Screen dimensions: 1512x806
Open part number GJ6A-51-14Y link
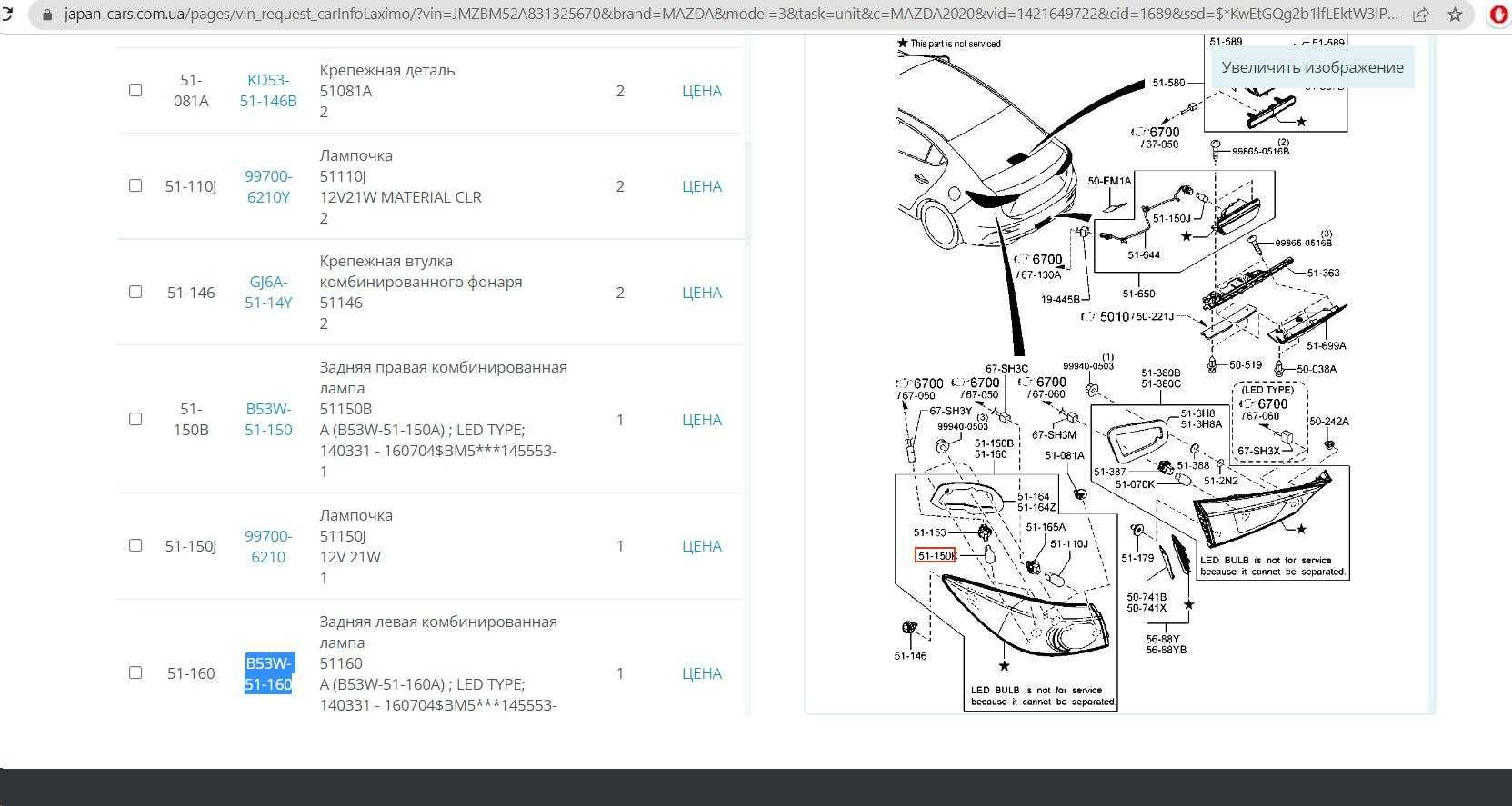[268, 292]
